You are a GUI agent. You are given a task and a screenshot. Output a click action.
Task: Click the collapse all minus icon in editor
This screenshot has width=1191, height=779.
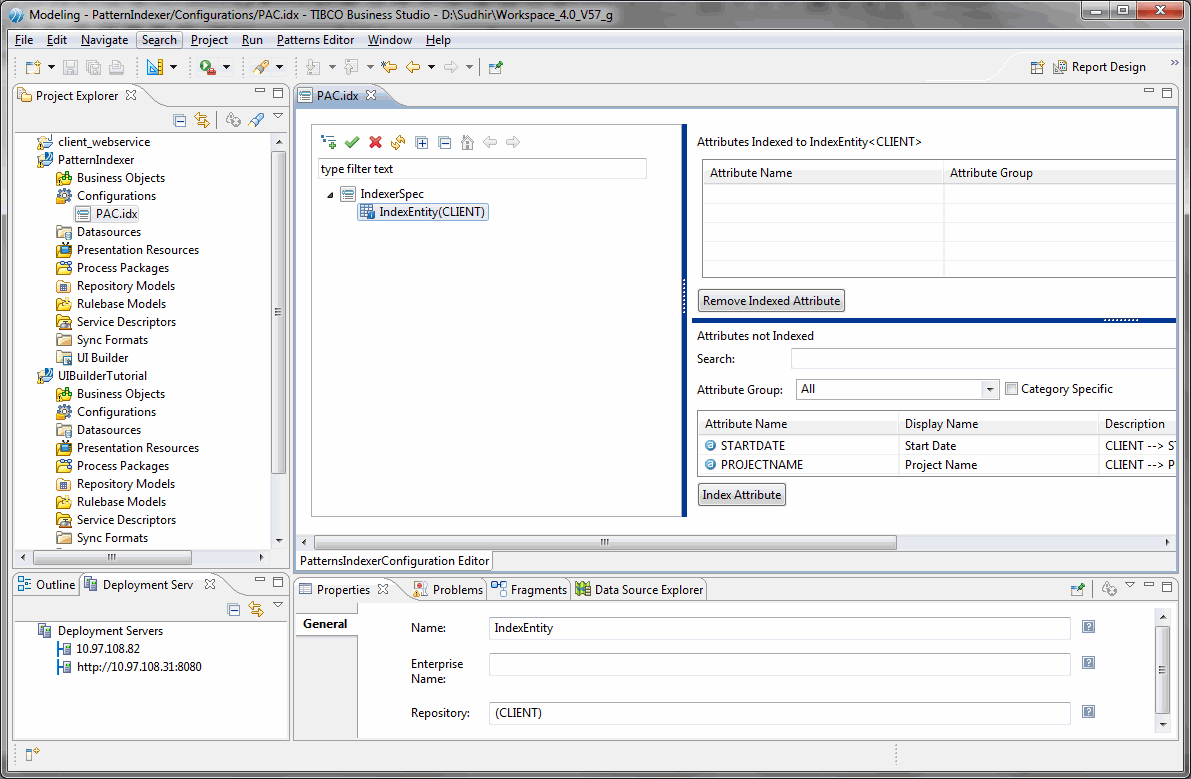445,143
